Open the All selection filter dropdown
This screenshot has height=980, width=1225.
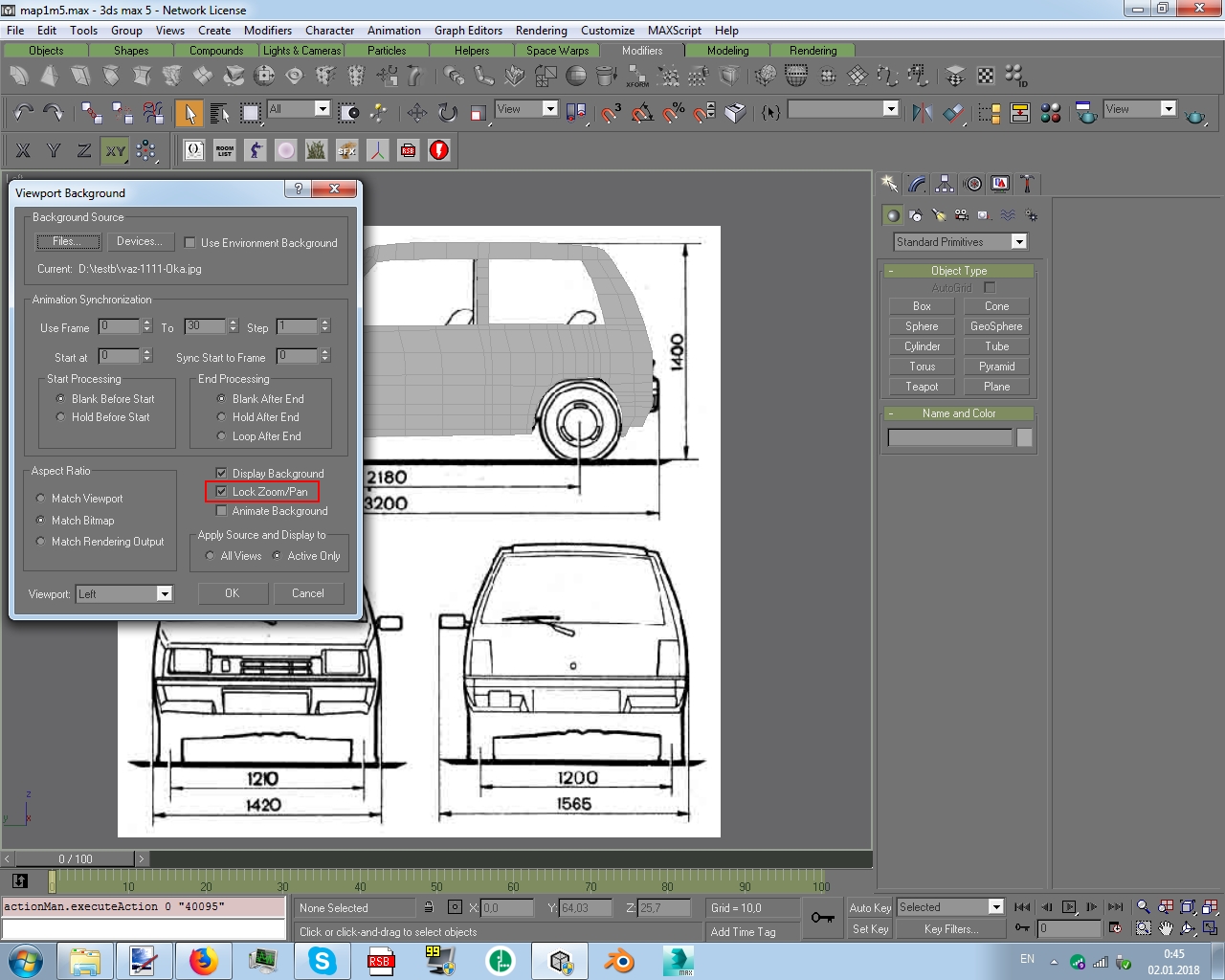click(x=322, y=109)
